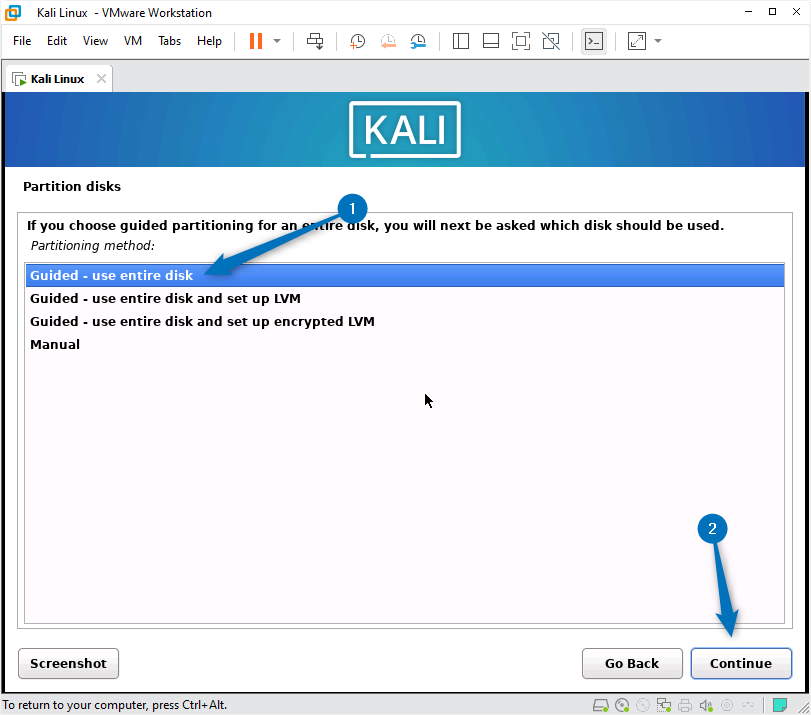Click the CD/DVD device status icon

click(622, 705)
